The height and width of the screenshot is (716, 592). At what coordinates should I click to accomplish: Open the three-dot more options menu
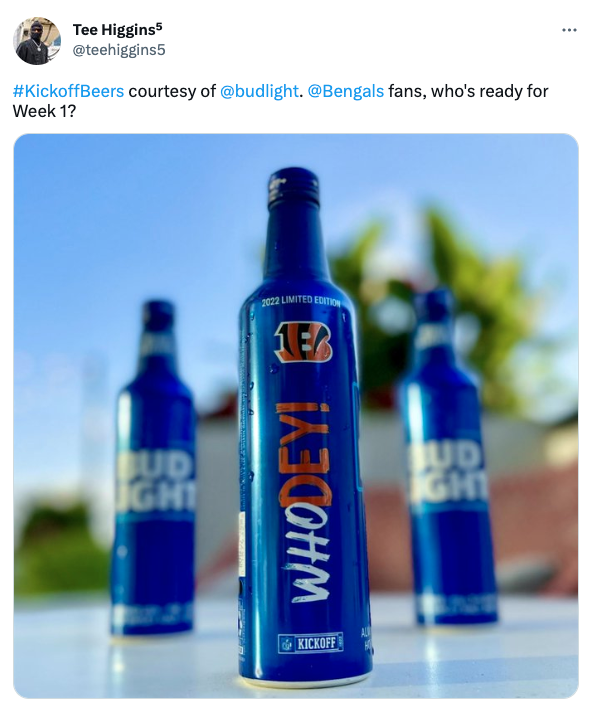(x=569, y=30)
